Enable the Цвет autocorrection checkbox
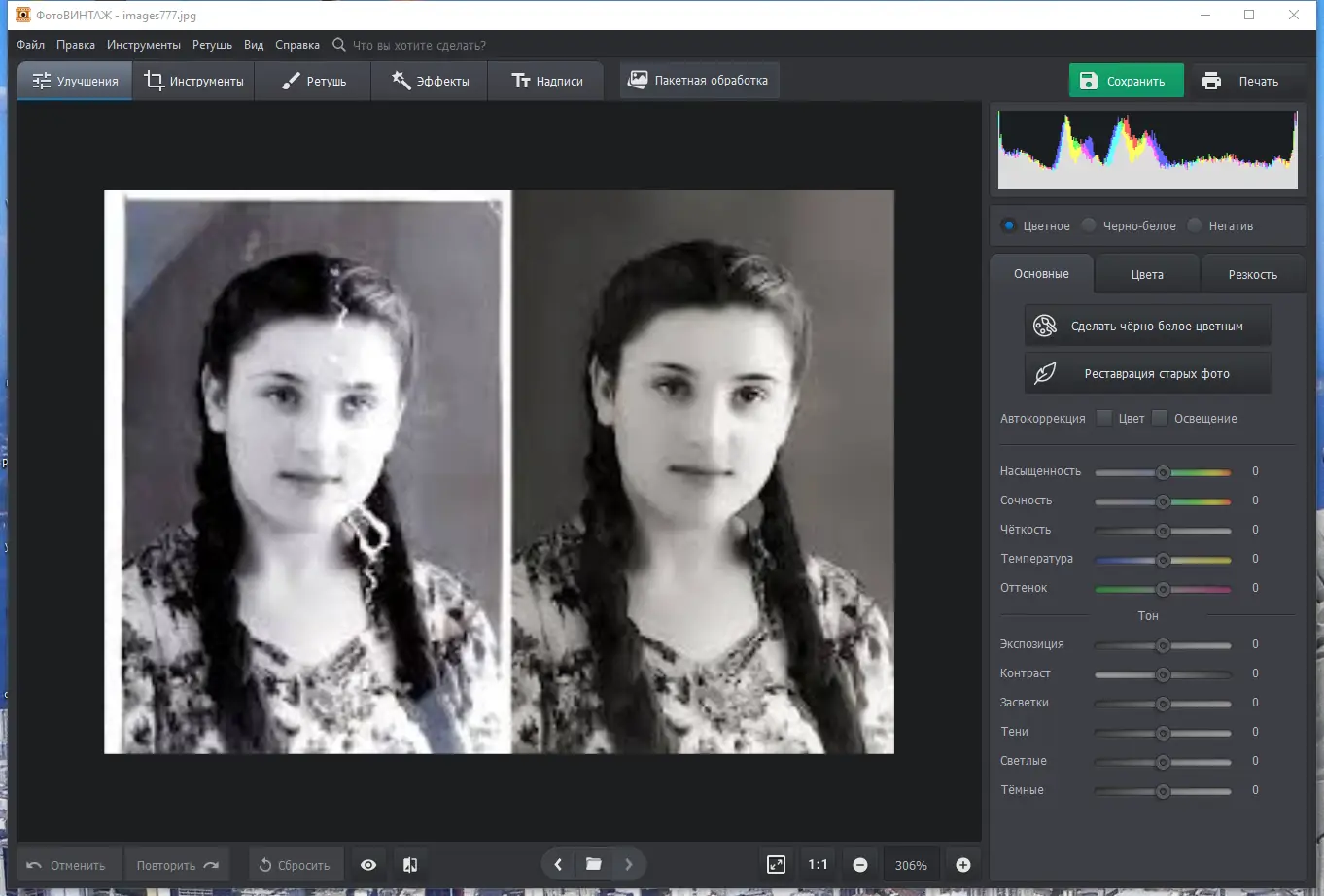Image resolution: width=1324 pixels, height=896 pixels. tap(1104, 418)
